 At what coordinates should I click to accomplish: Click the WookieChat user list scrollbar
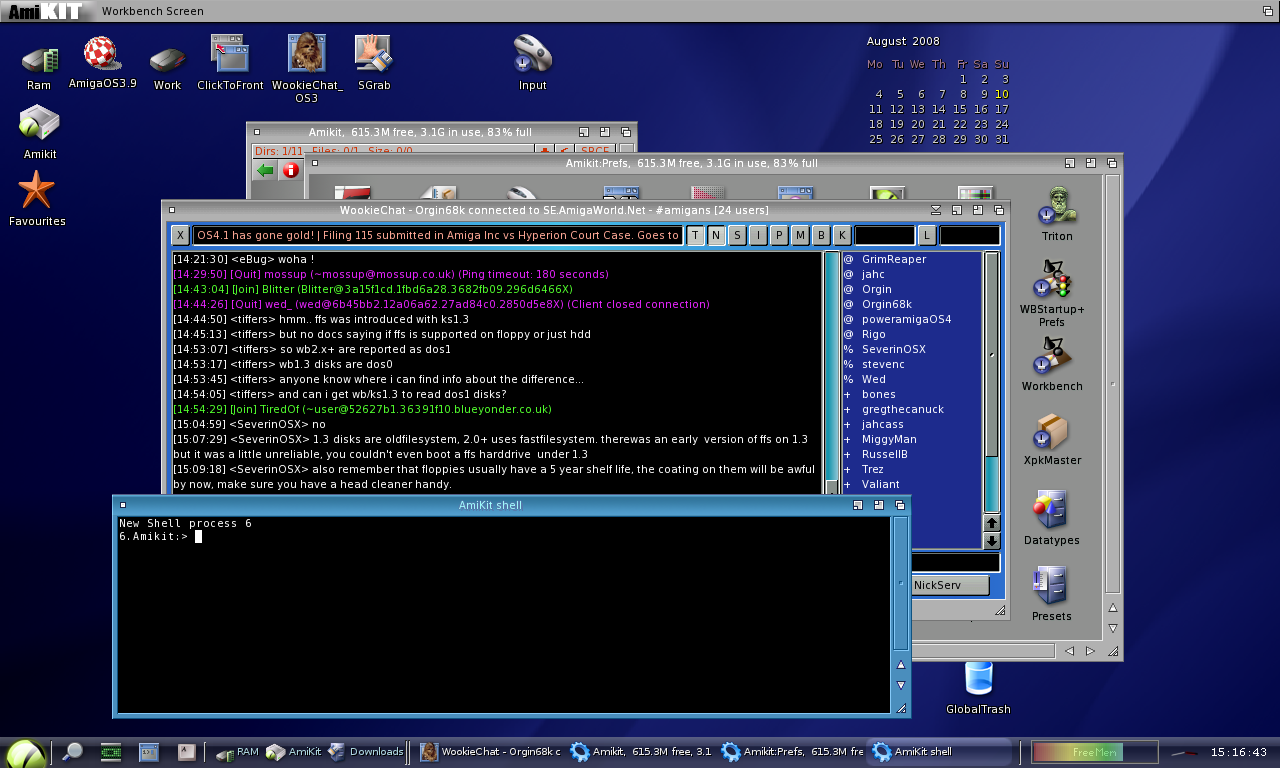(992, 383)
